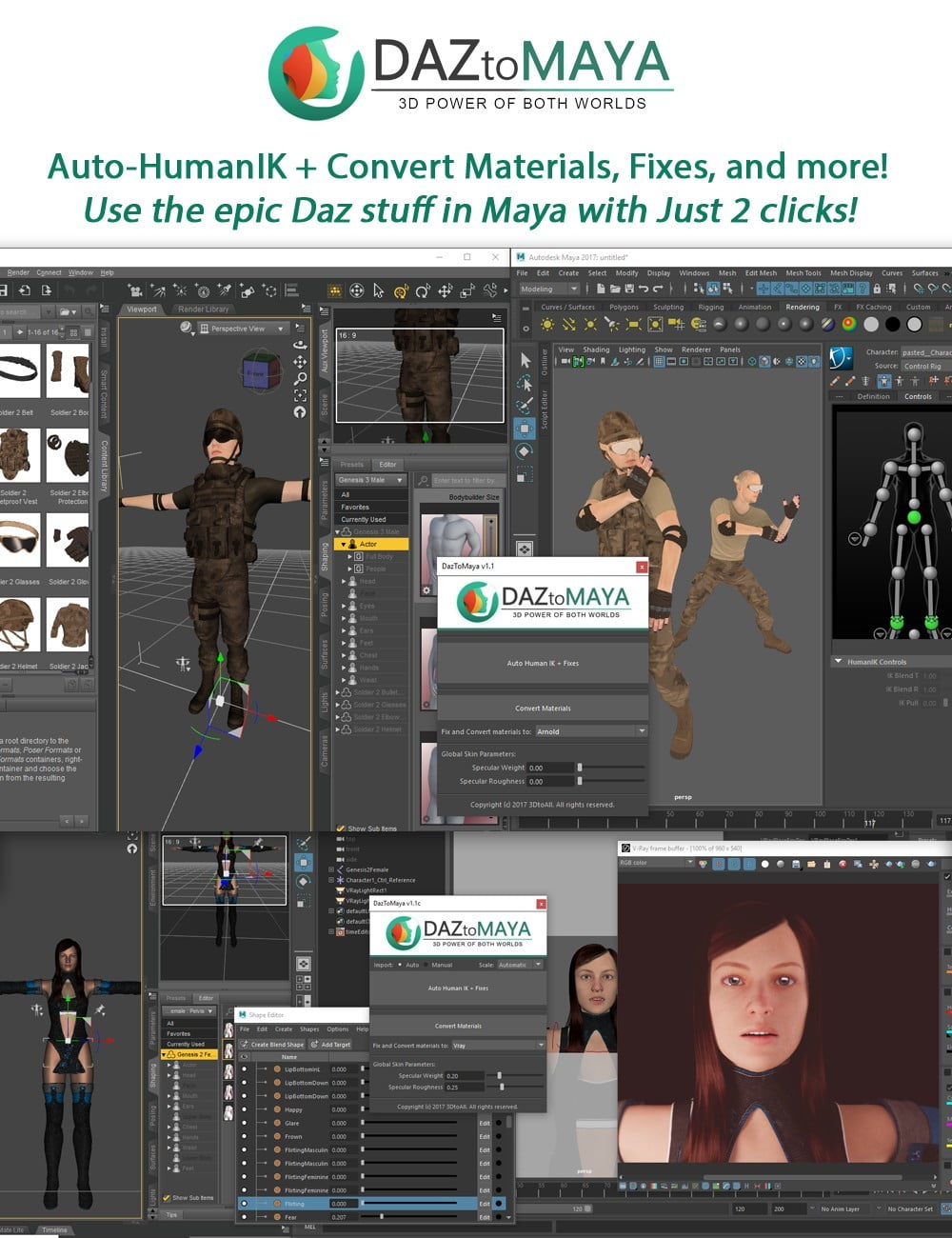This screenshot has height=1238, width=952.
Task: Click the Undo arrow in Maya status line
Action: (x=644, y=289)
